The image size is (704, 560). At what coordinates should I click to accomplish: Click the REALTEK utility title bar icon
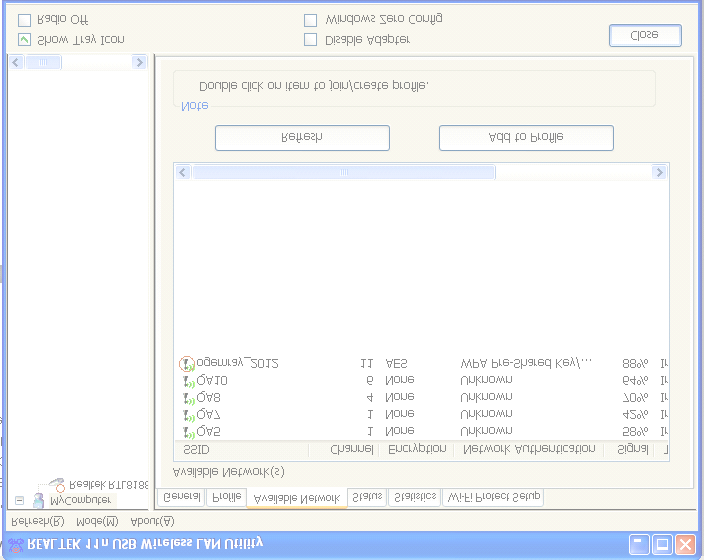pos(16,545)
